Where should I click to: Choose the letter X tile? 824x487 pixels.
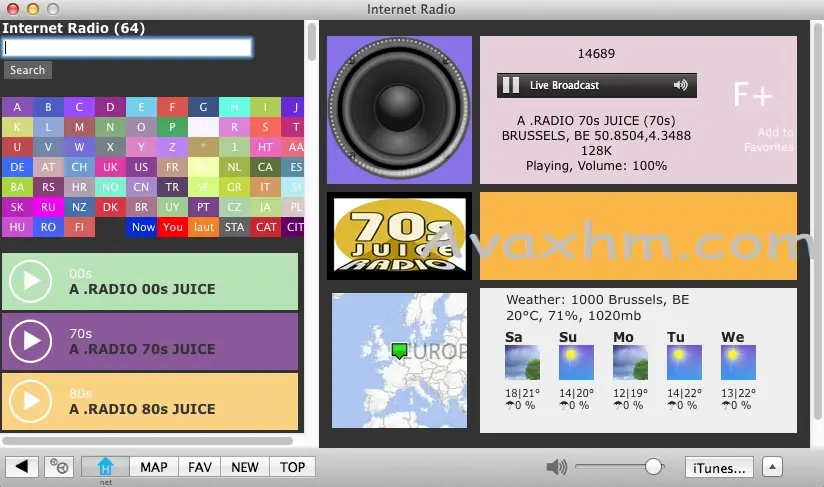click(110, 147)
